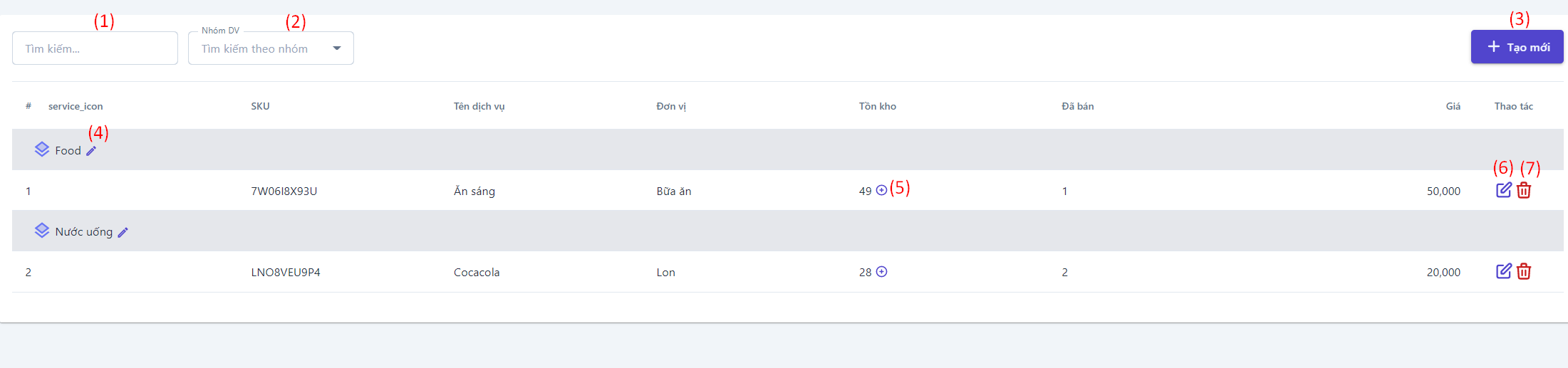Click the SKU column header
This screenshot has width=1568, height=368.
[260, 106]
